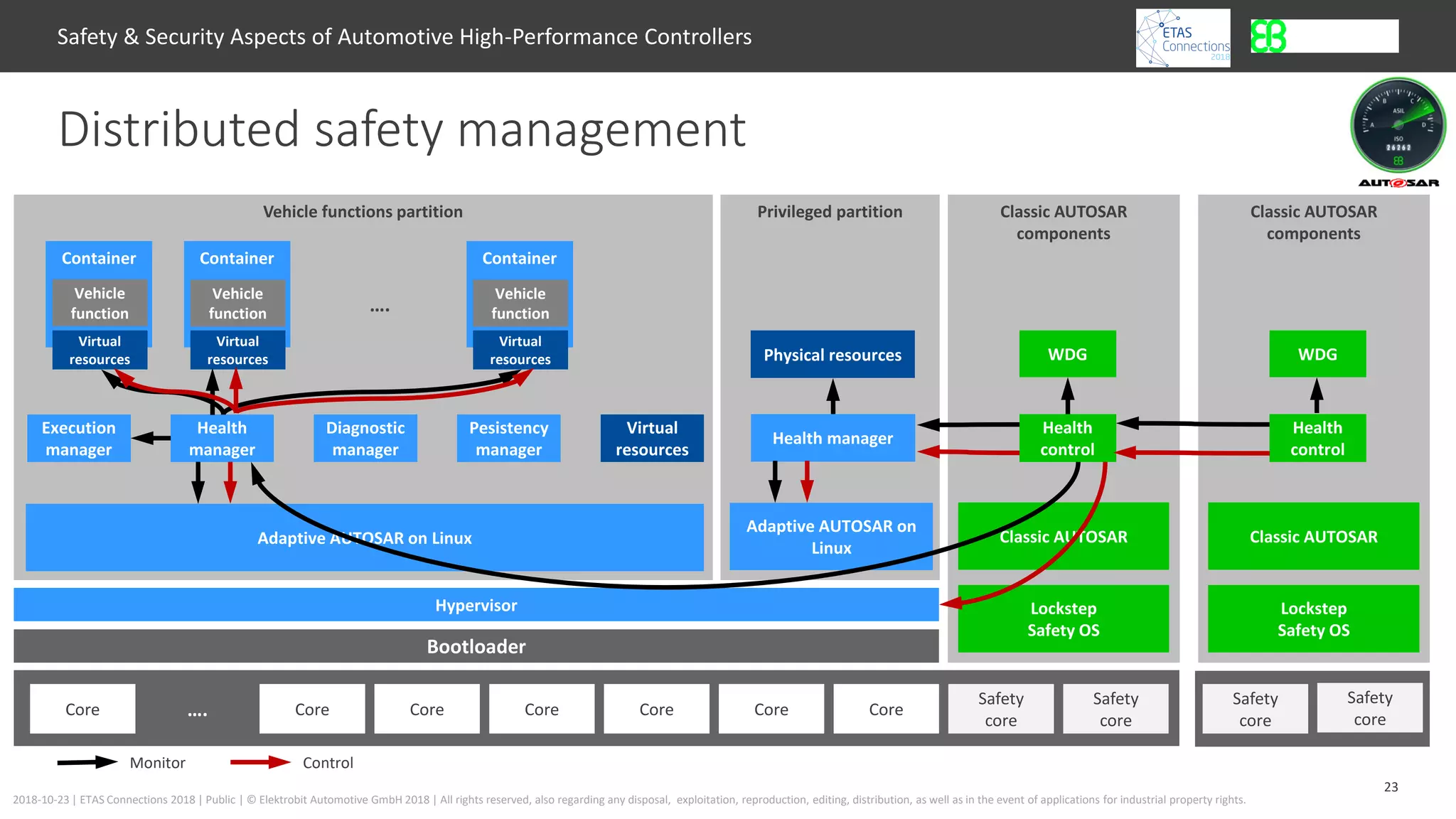This screenshot has height=819, width=1456.
Task: Click the ASIL ISO 26262 gauge icon
Action: pyautogui.click(x=1398, y=126)
